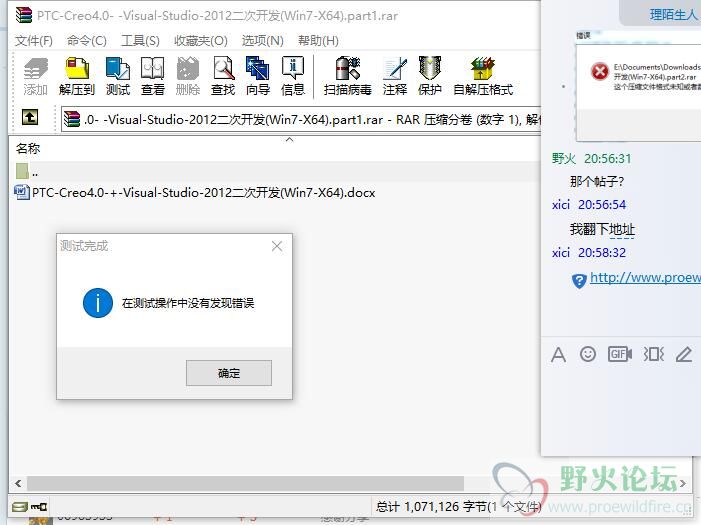Go up one folder level icon
The height and width of the screenshot is (525, 701).
pyautogui.click(x=30, y=118)
